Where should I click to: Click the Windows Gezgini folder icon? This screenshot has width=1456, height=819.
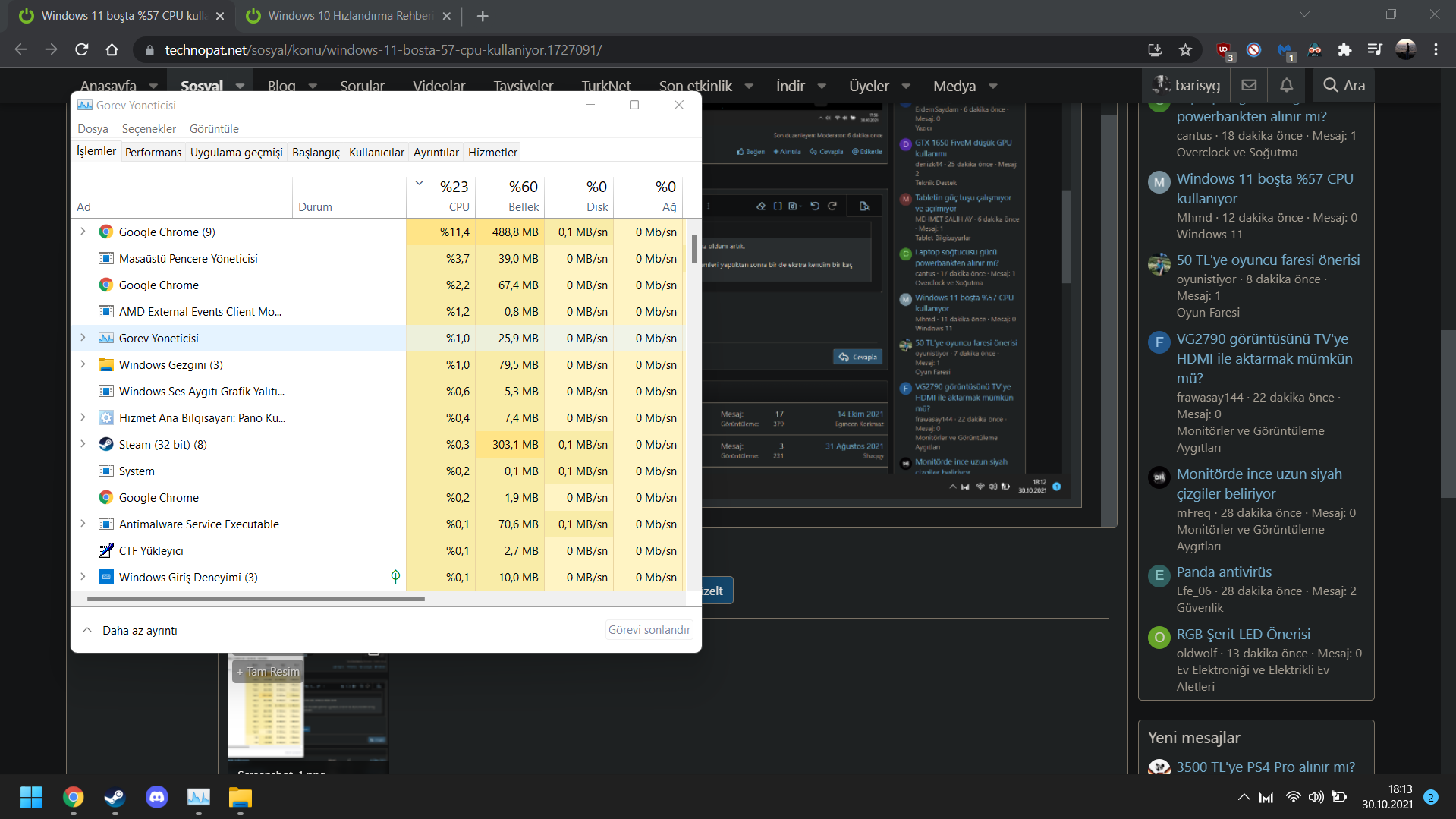coord(106,365)
